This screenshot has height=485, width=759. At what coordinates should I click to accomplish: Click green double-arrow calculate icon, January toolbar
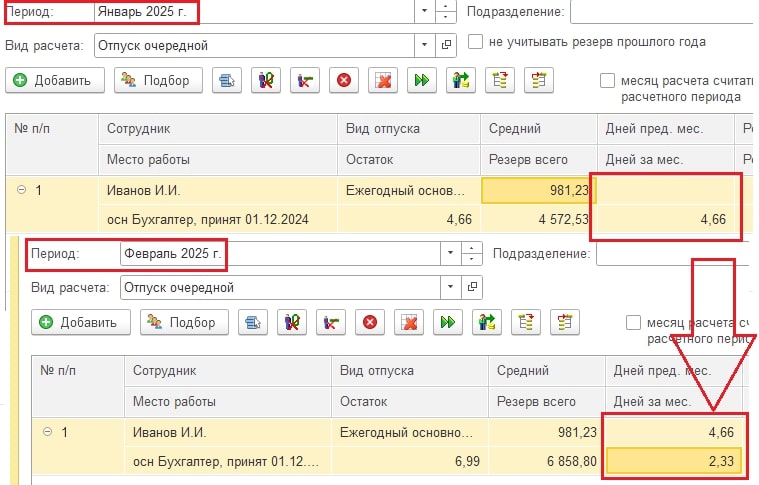click(x=422, y=80)
